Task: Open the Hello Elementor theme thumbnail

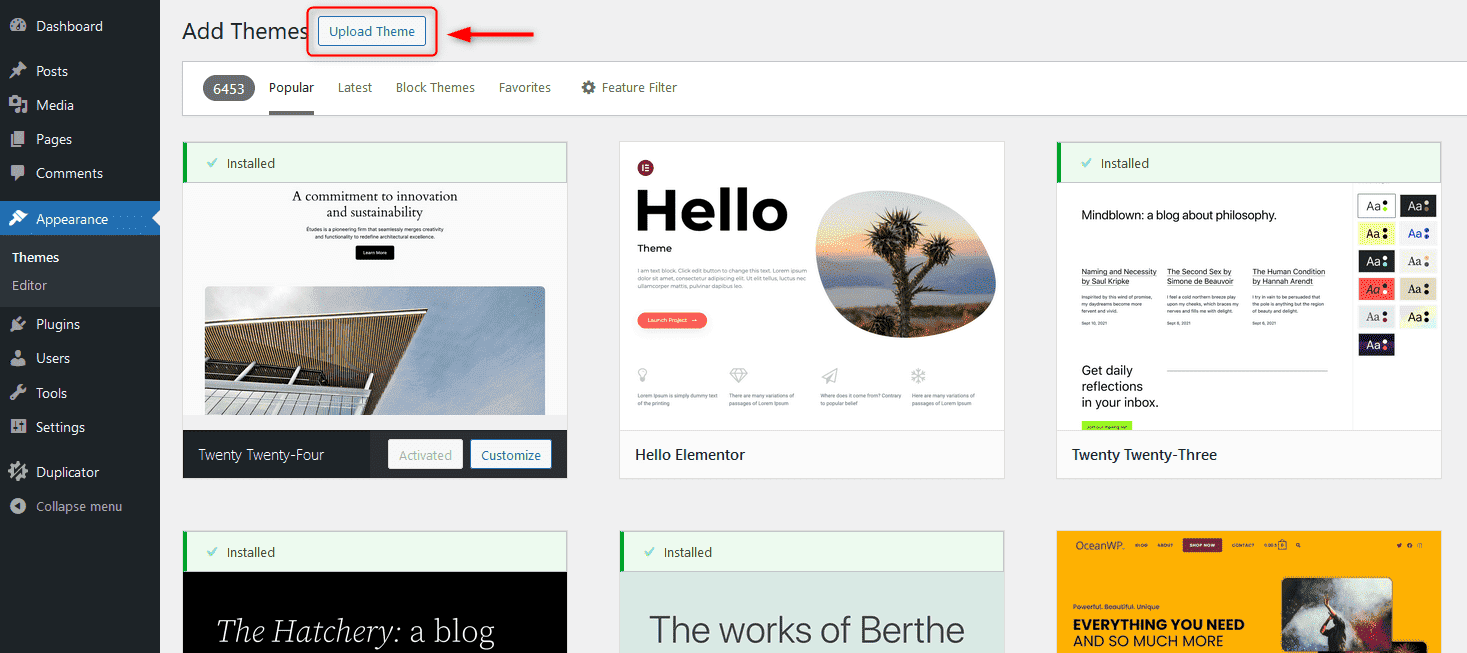Action: (x=811, y=286)
